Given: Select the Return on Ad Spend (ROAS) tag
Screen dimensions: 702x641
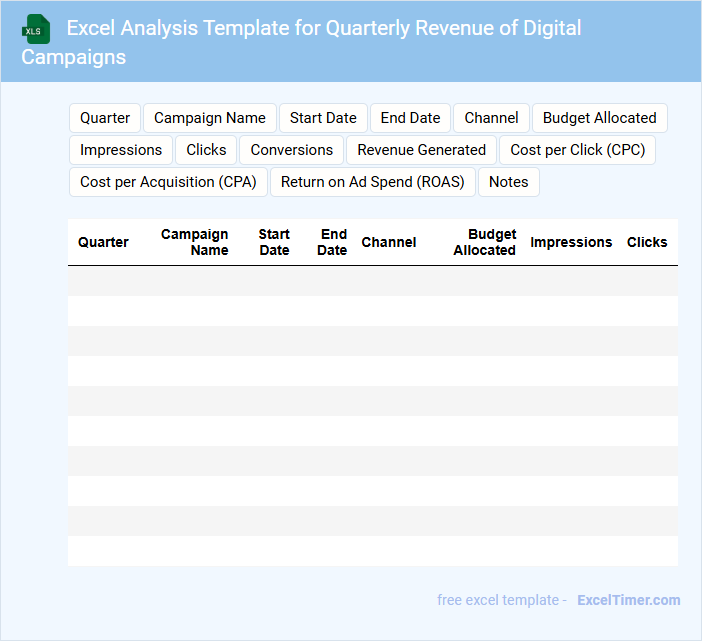Looking at the screenshot, I should tap(373, 182).
